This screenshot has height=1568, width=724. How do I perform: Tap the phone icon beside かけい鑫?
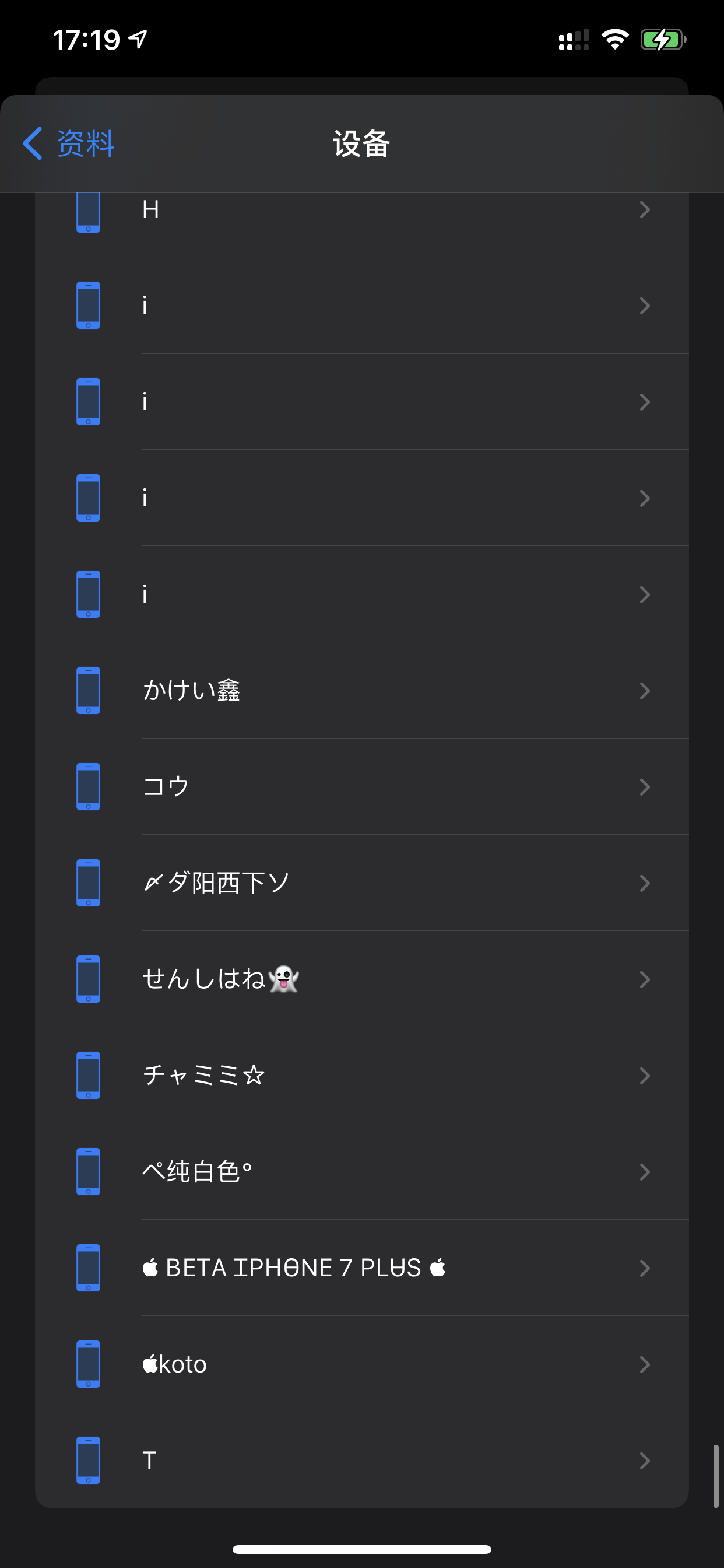point(88,690)
